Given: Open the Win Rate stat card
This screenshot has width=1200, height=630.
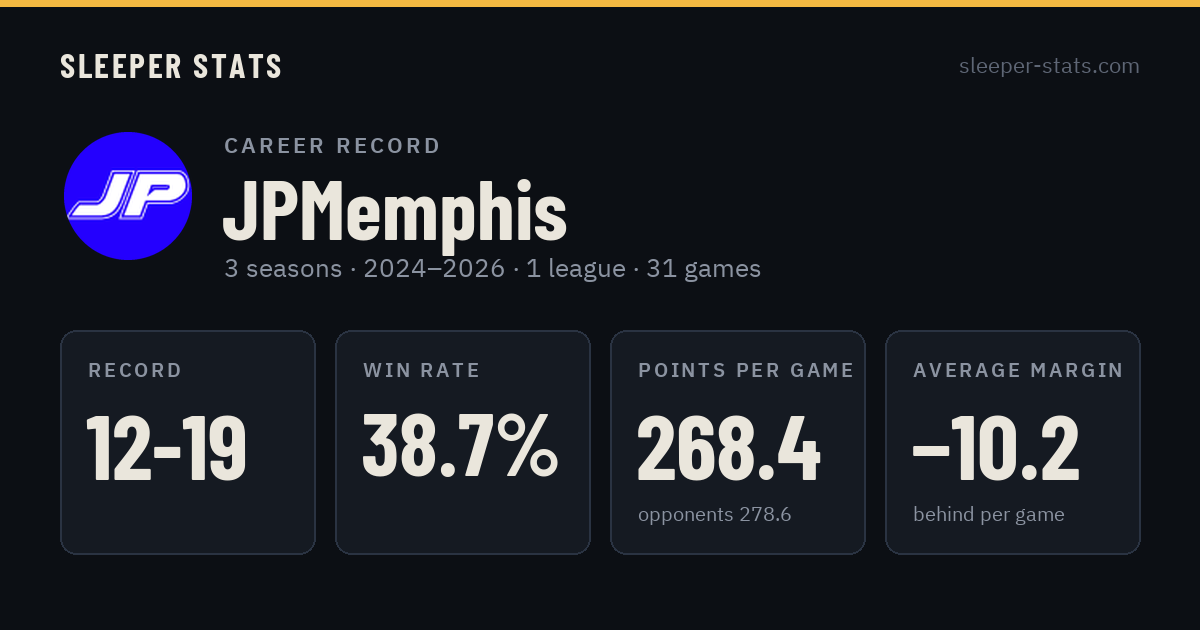Looking at the screenshot, I should coord(463,442).
